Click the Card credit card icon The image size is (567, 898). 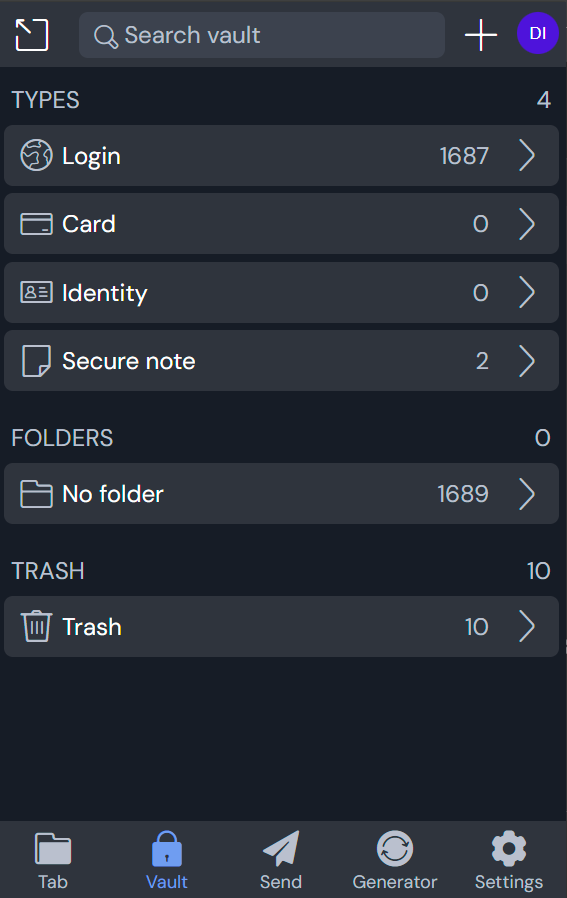click(x=36, y=224)
